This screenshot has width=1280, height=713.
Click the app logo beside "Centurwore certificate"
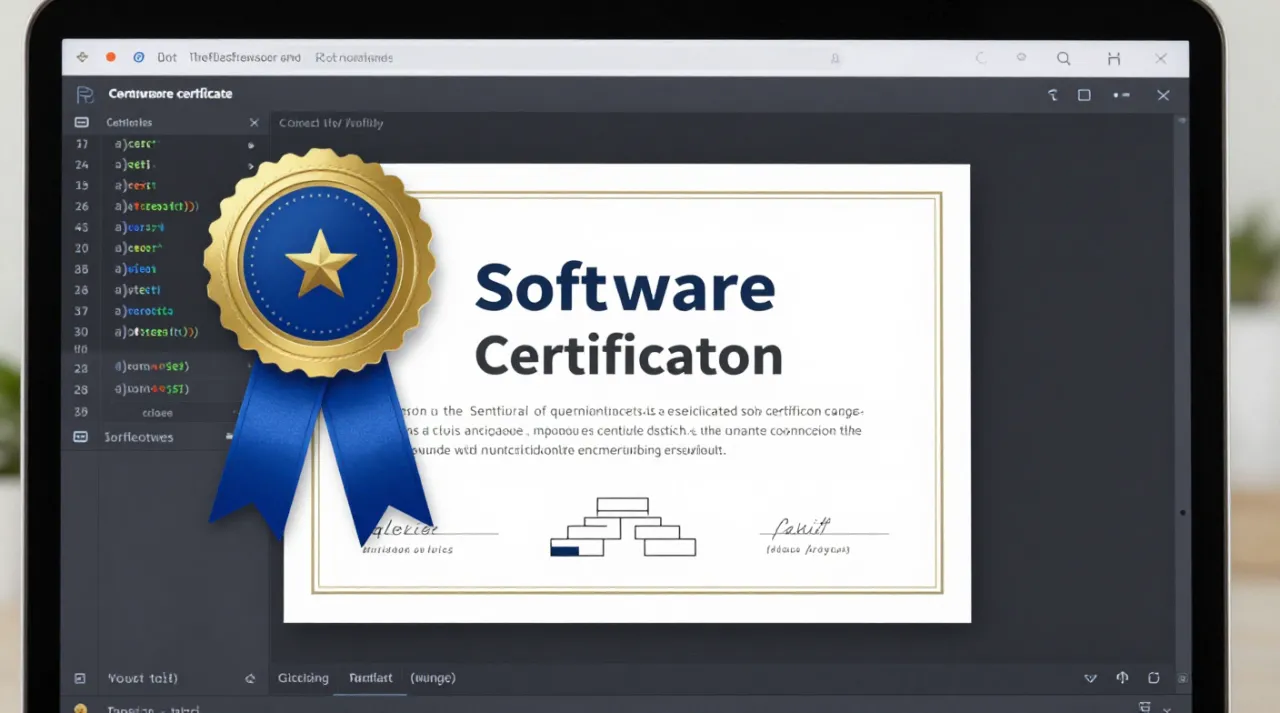[85, 94]
